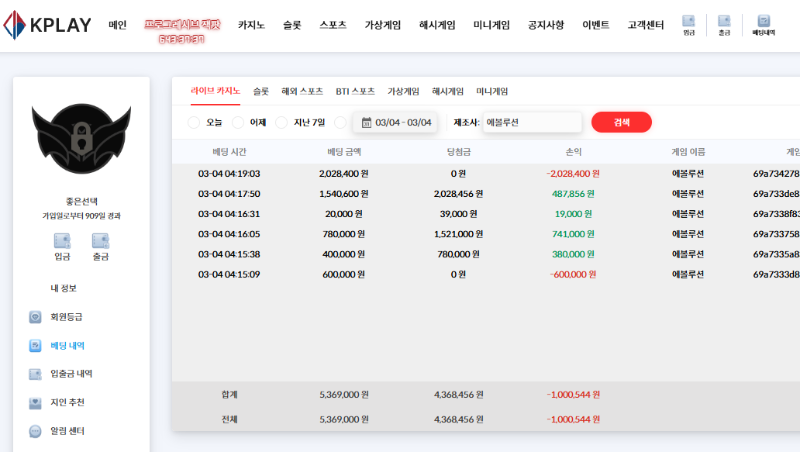Switch to the 슬롯 history tab
The width and height of the screenshot is (800, 452).
[x=261, y=91]
